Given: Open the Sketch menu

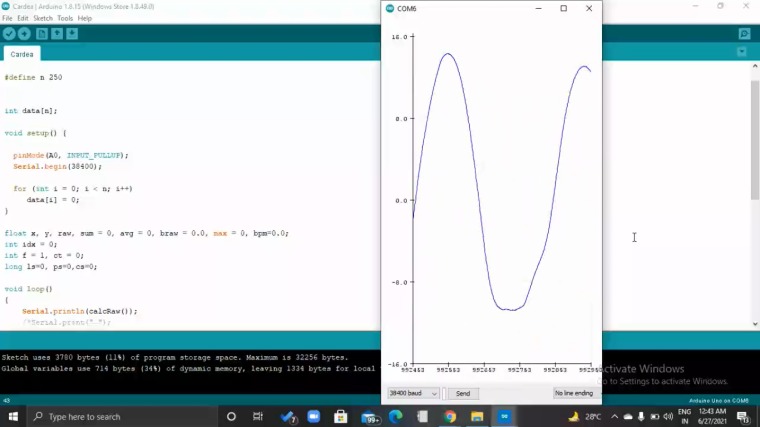Looking at the screenshot, I should coord(43,18).
